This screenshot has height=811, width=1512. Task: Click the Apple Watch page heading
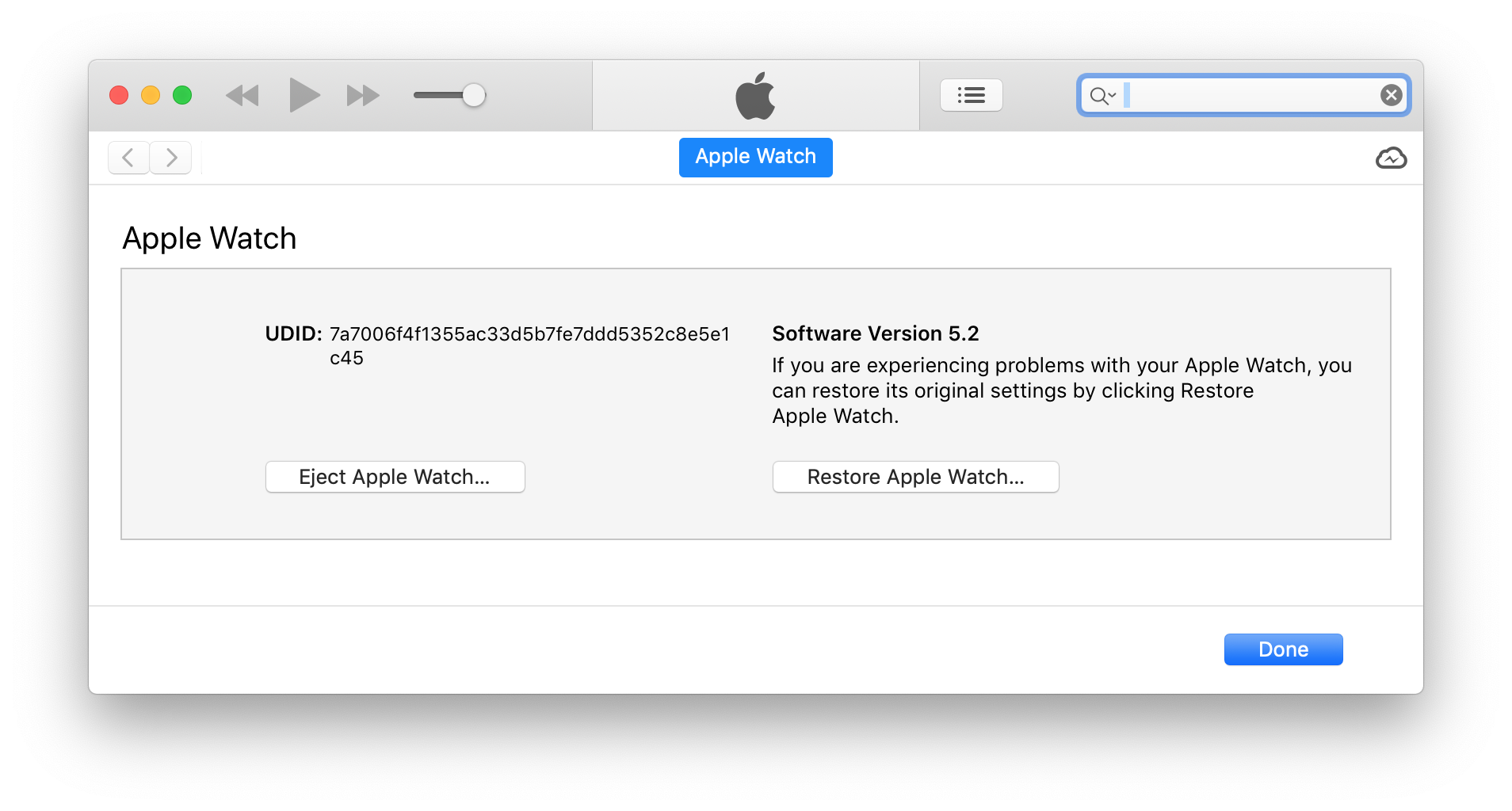(209, 238)
